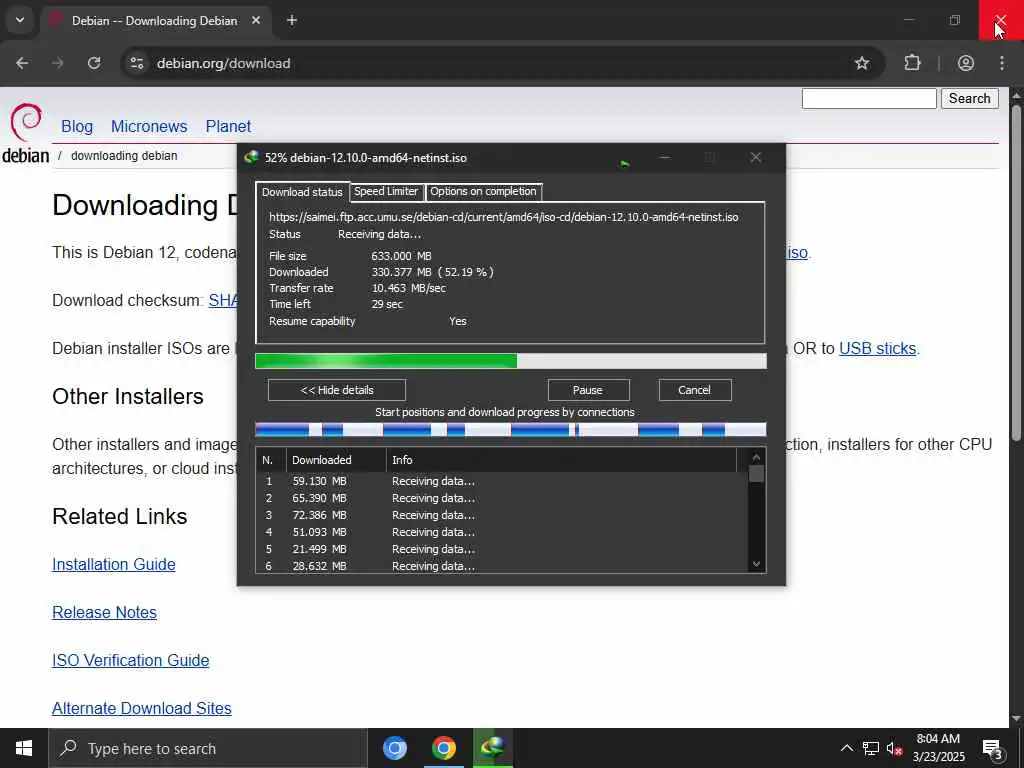Click the browser address bar URL
This screenshot has width=1024, height=768.
tap(223, 63)
